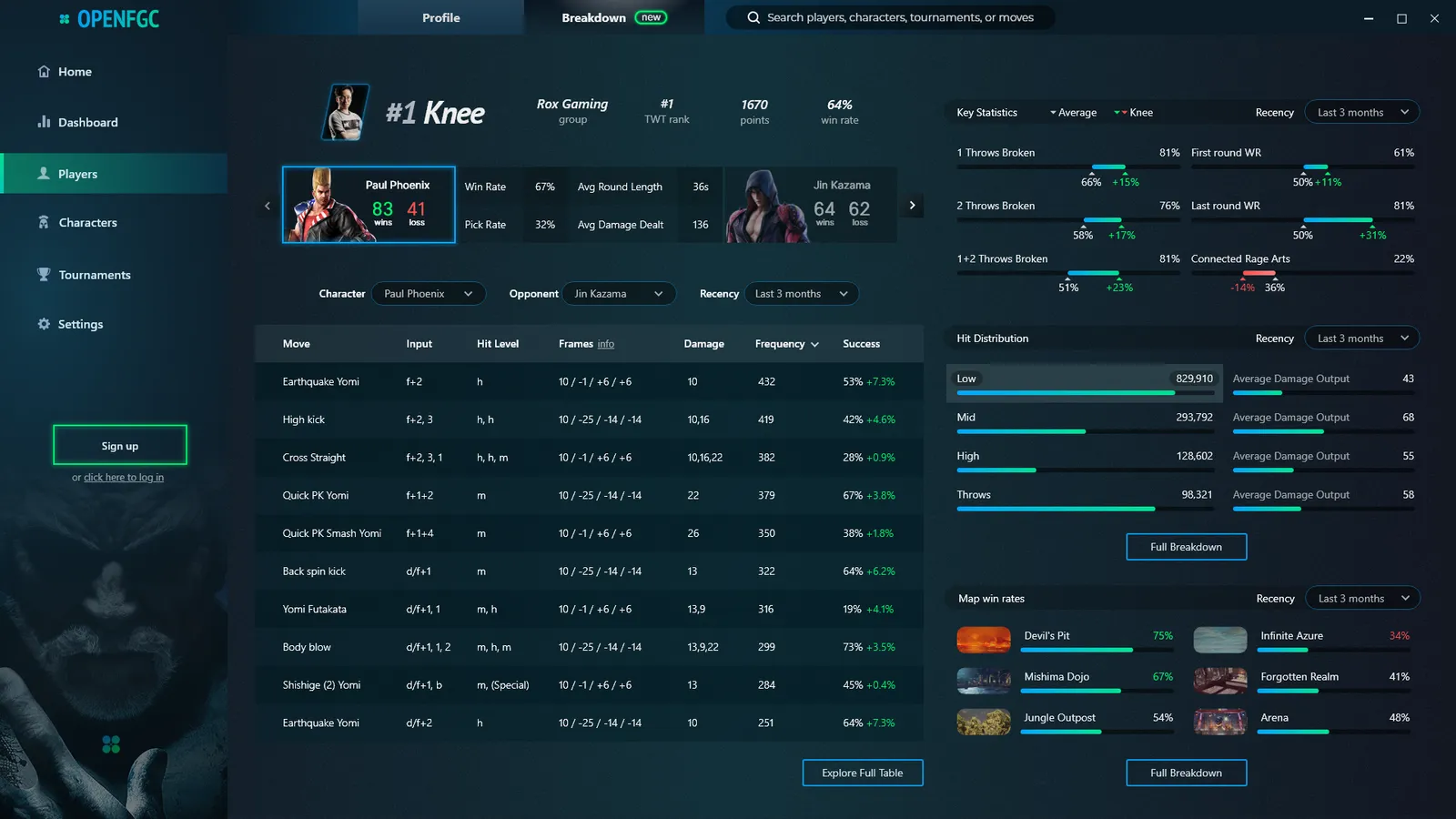
Task: Click Knee's player avatar
Action: point(346,112)
